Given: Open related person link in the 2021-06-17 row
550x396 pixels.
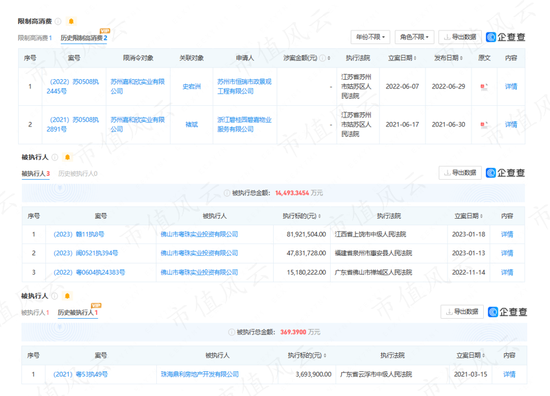Looking at the screenshot, I should [x=192, y=125].
